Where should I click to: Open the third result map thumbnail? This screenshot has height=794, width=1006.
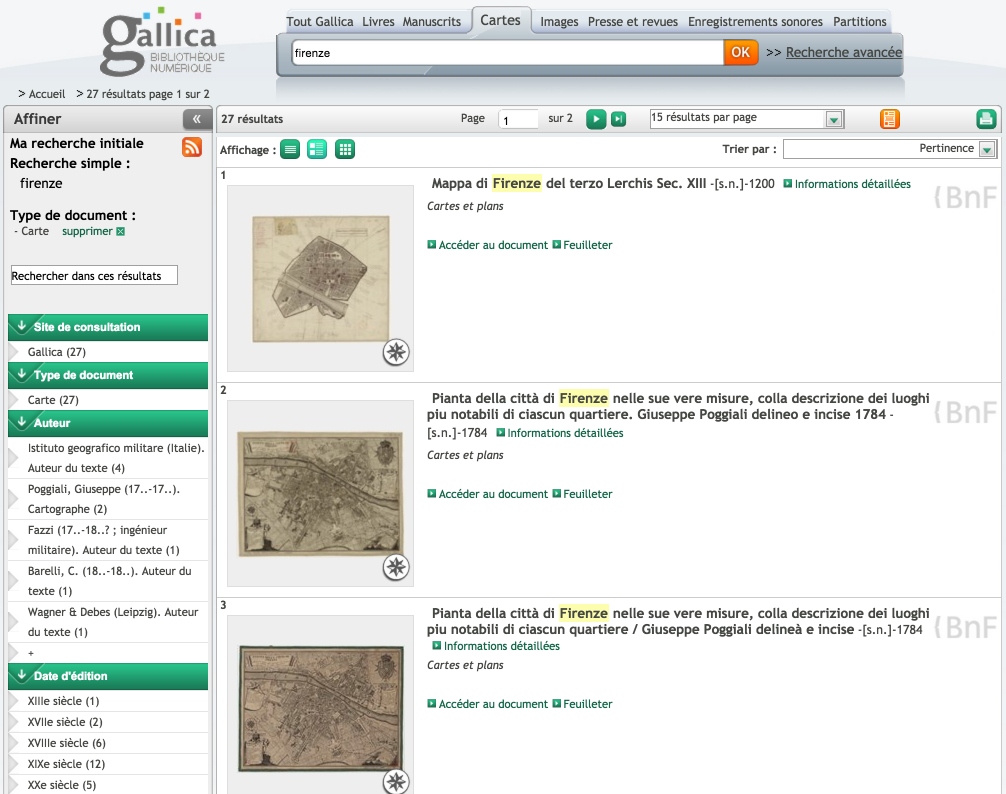pyautogui.click(x=321, y=708)
